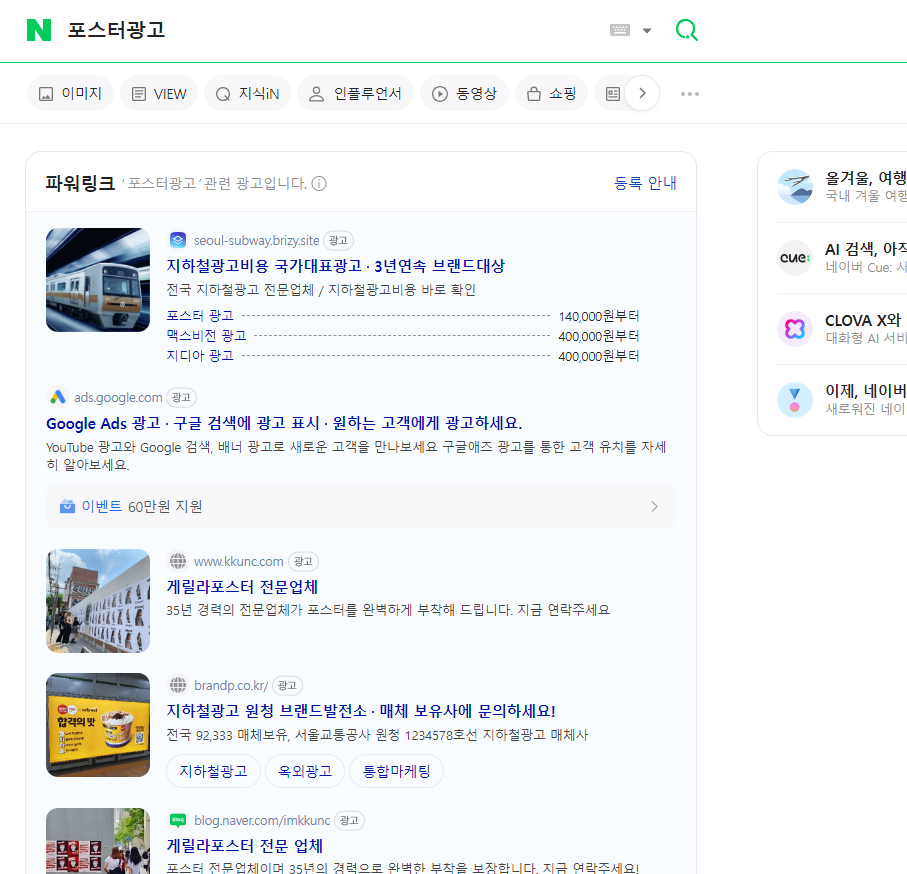
Task: Open the three-dot more options menu
Action: point(690,94)
